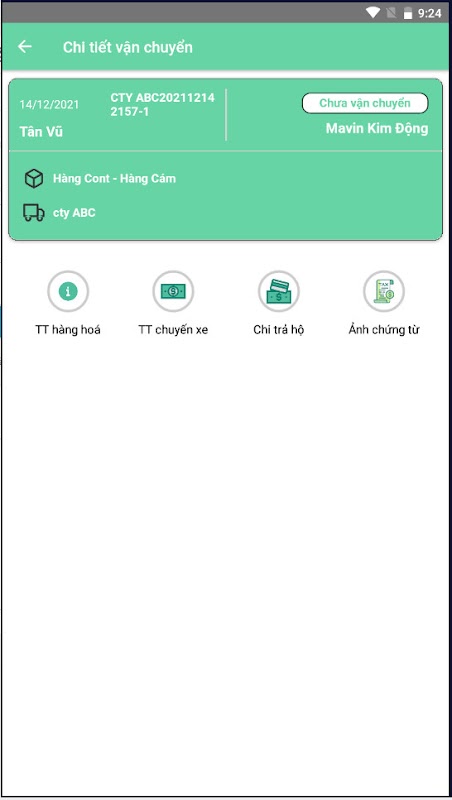This screenshot has height=800, width=452.
Task: Select the Ảnh chứng từ label
Action: pyautogui.click(x=384, y=330)
